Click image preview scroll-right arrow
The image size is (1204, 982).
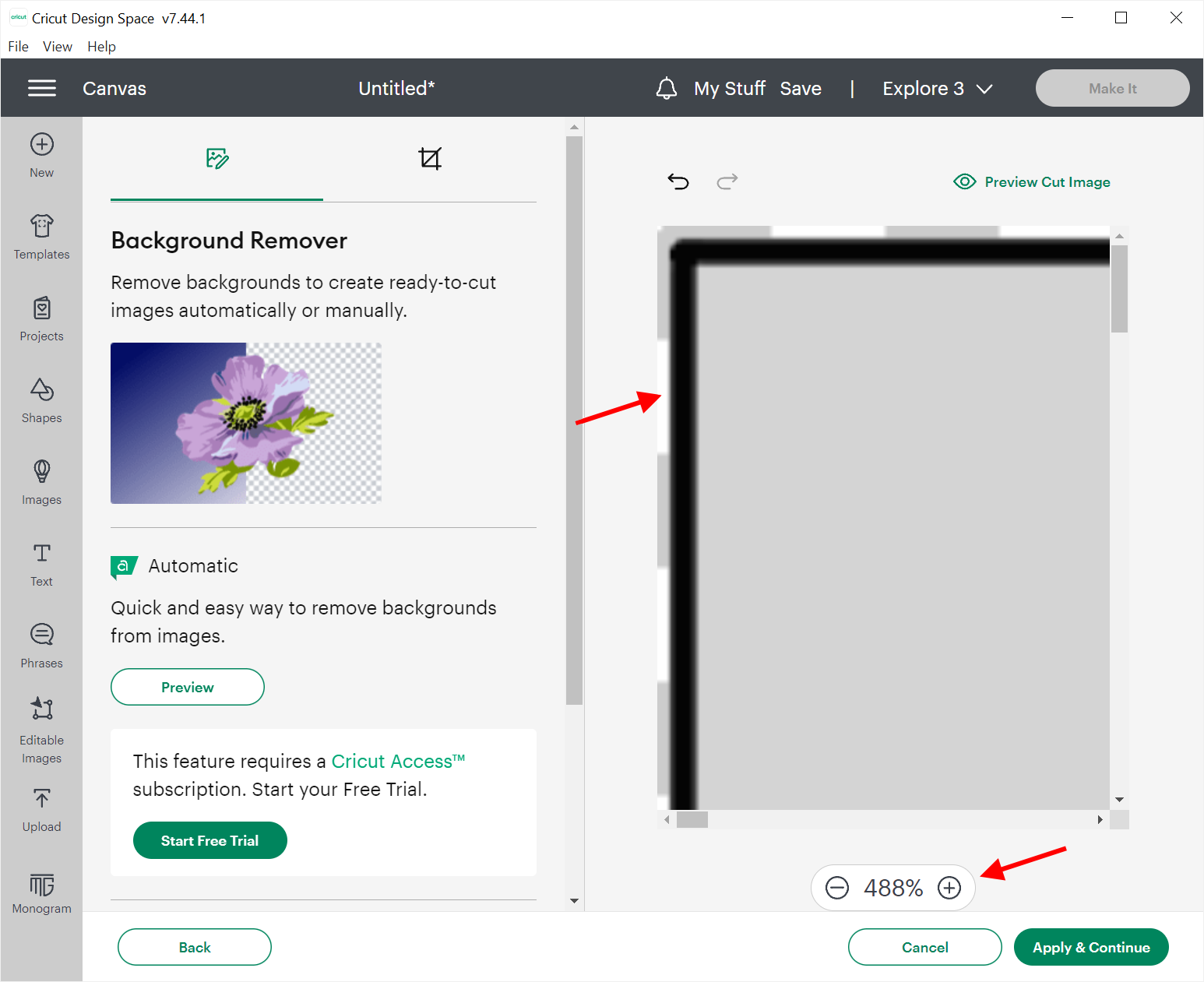(x=1100, y=819)
